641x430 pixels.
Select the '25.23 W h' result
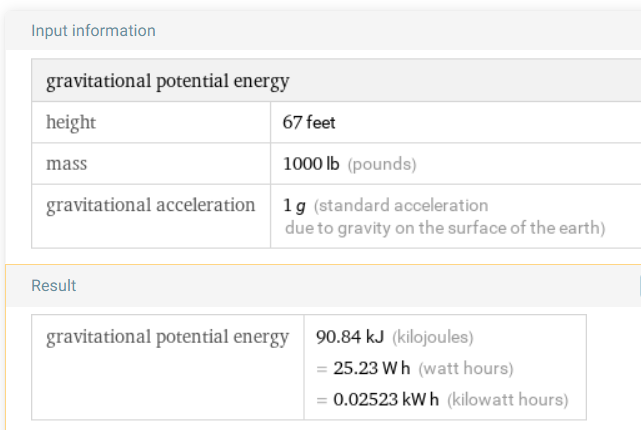pos(372,368)
